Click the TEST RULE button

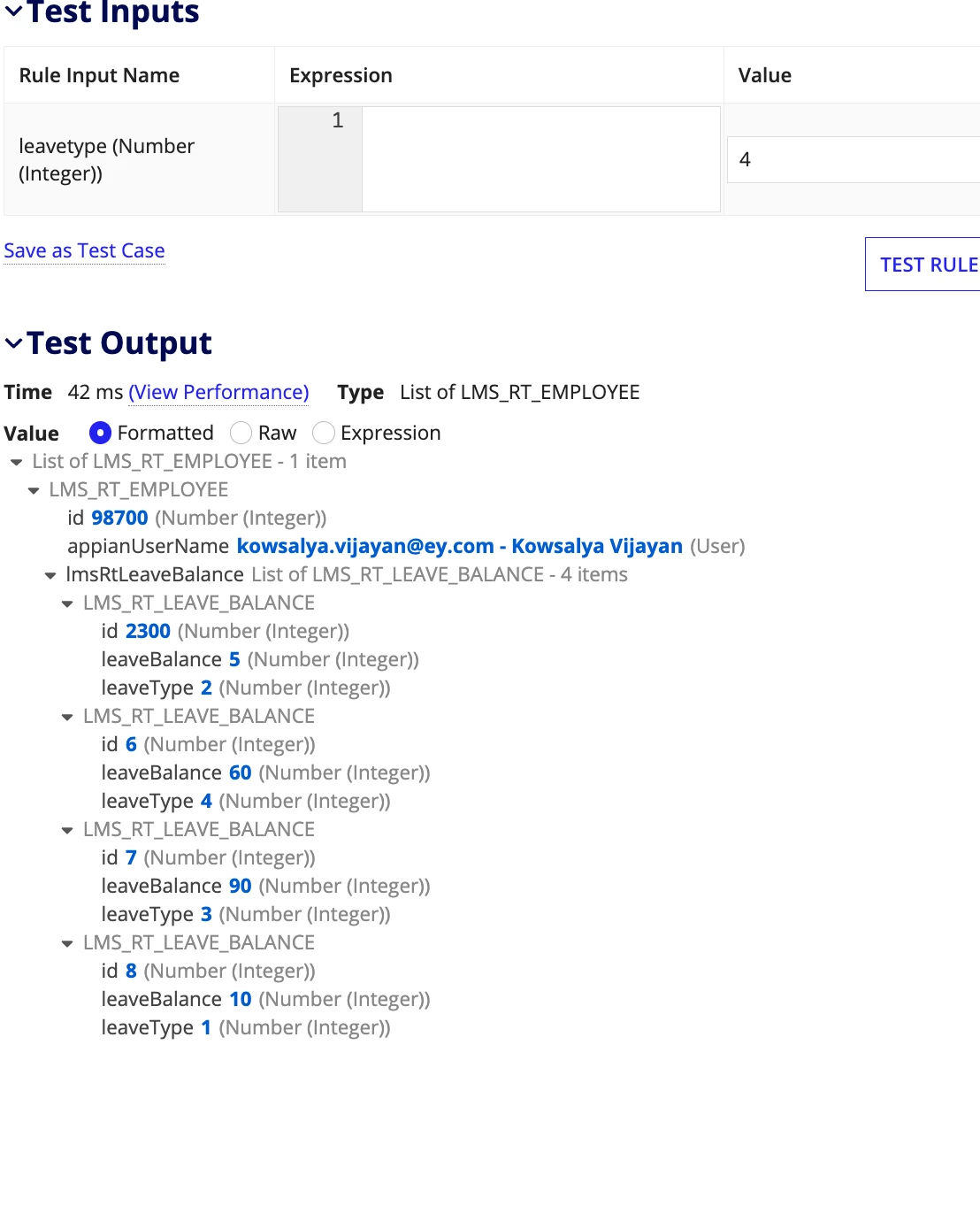tap(923, 264)
